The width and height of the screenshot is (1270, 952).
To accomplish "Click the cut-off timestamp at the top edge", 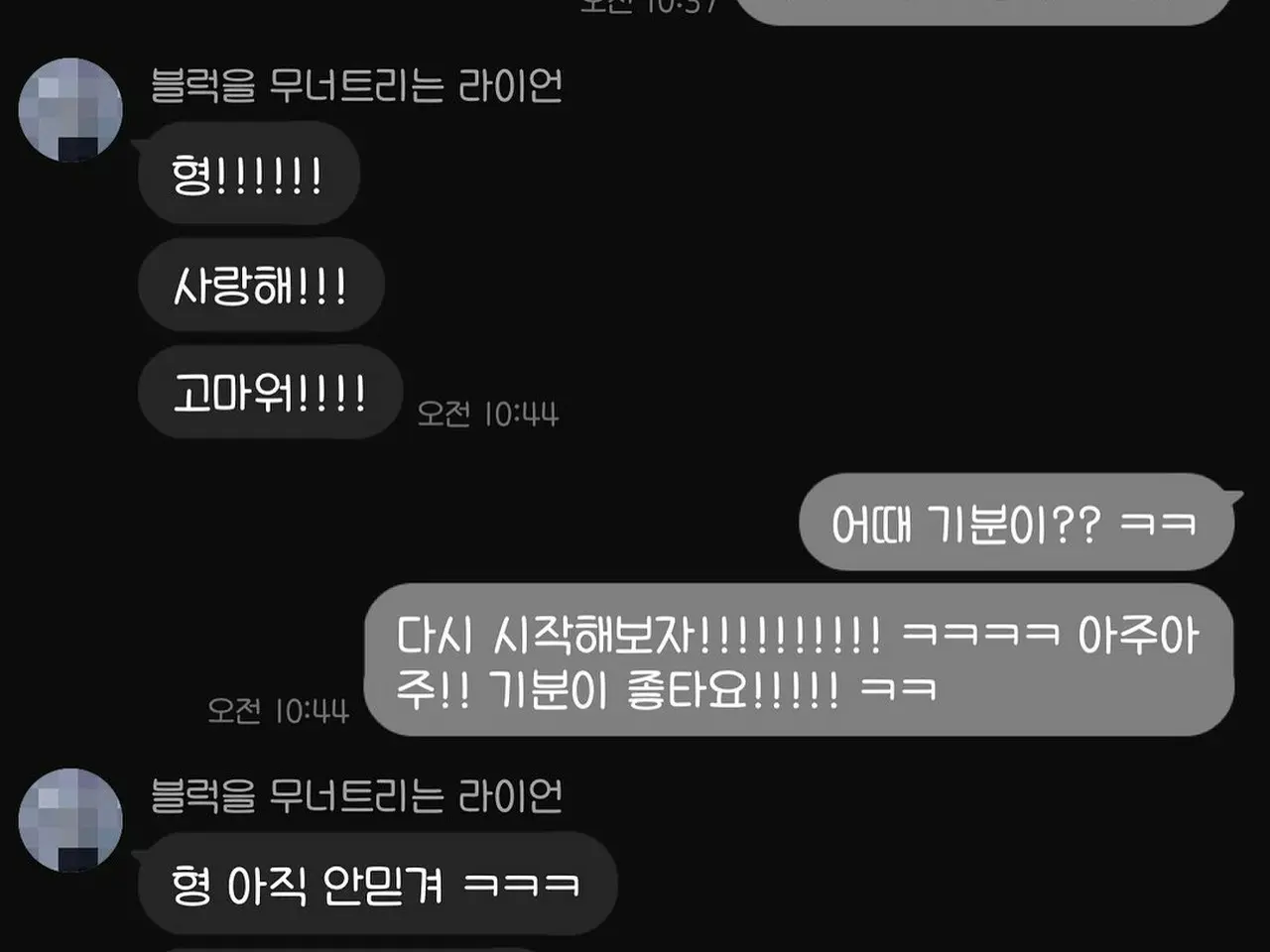I will (648, 6).
